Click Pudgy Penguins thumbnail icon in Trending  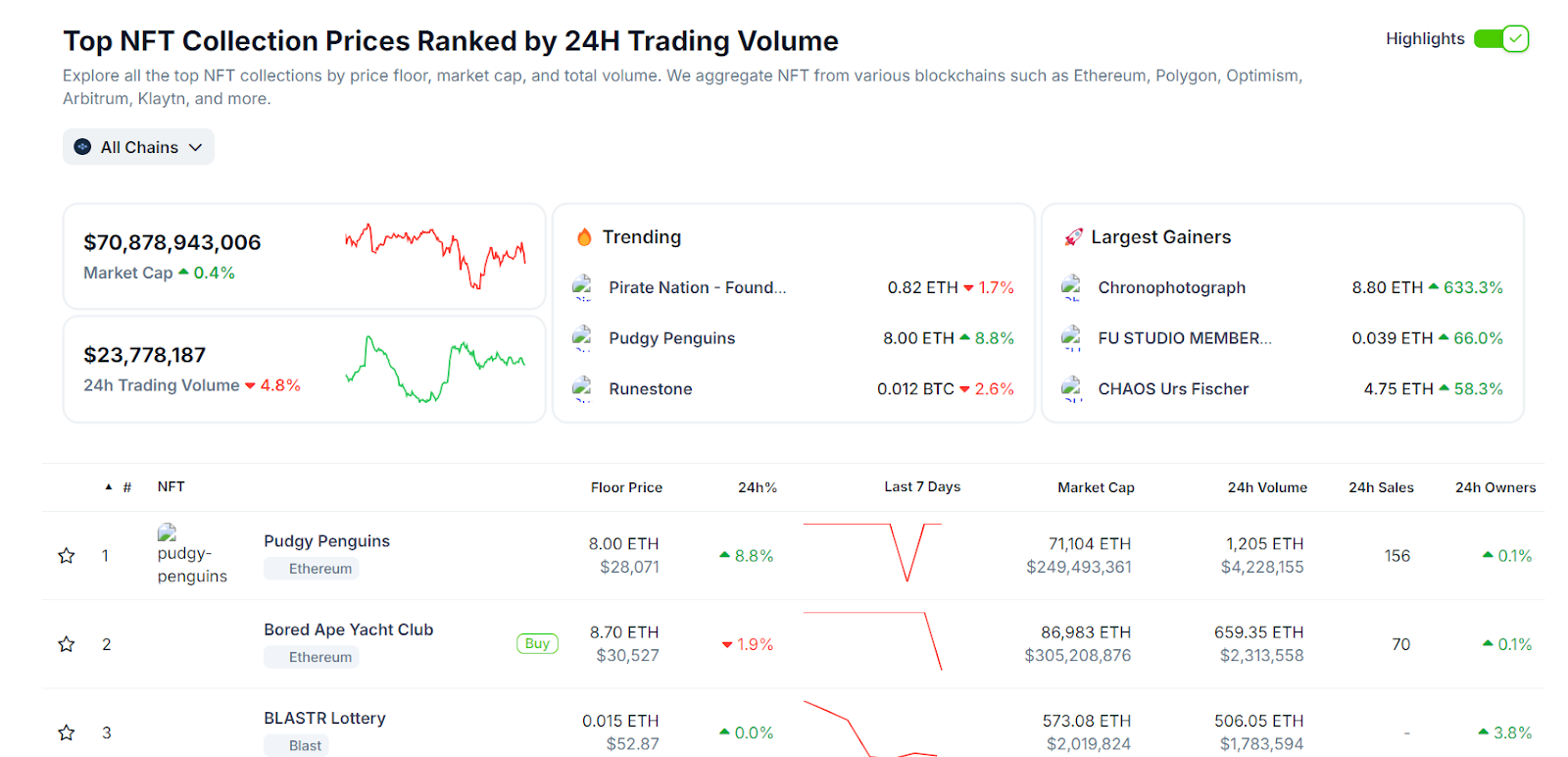[582, 338]
